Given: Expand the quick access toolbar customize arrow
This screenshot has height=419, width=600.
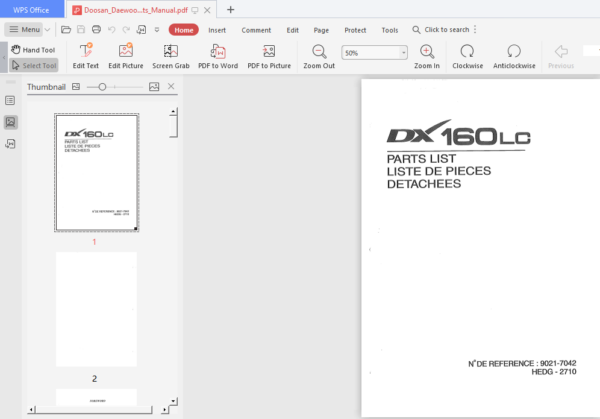Looking at the screenshot, I should pos(157,29).
